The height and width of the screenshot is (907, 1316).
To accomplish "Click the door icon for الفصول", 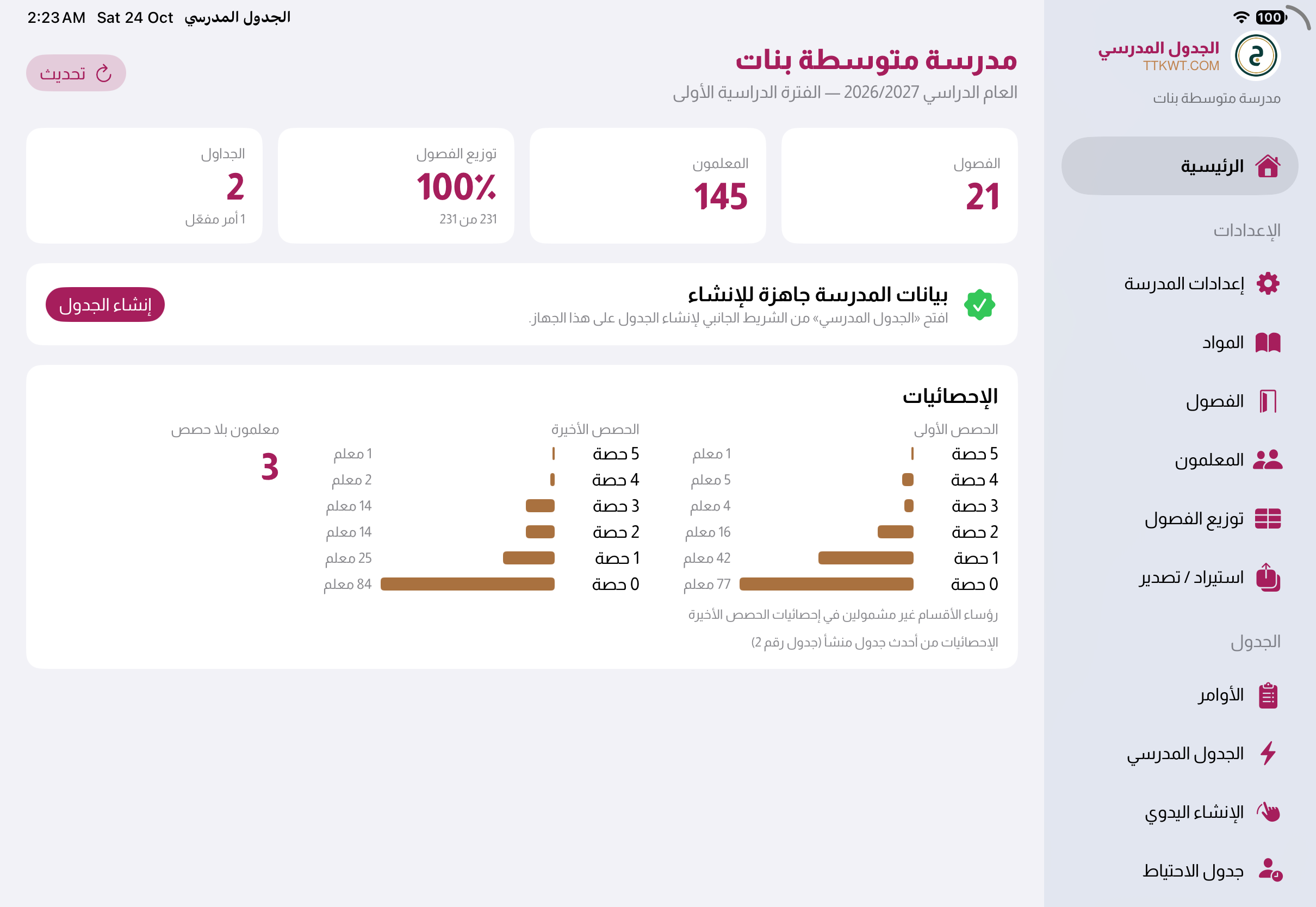I will pyautogui.click(x=1268, y=401).
